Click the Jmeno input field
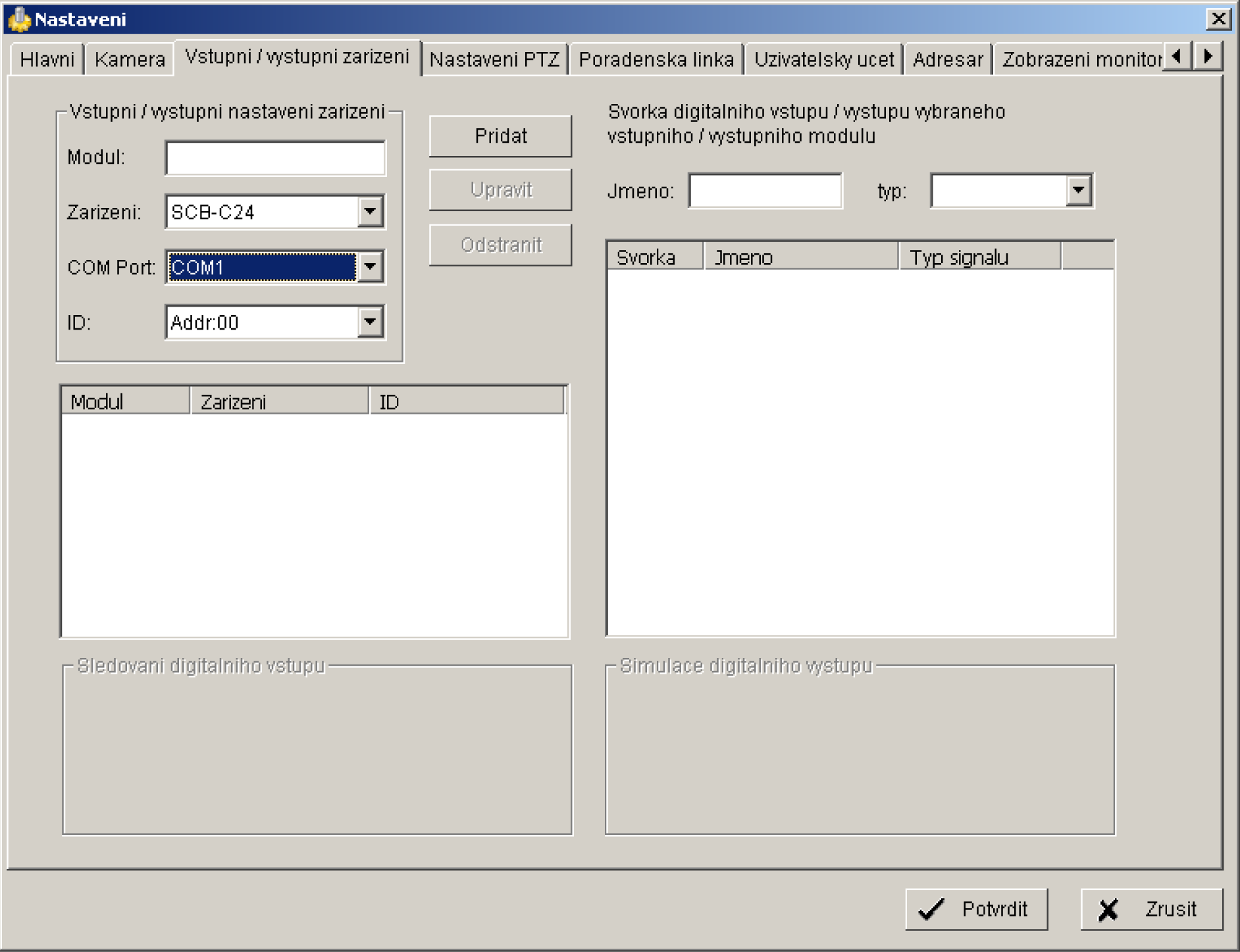Screen dimensions: 1240x952 point(765,191)
